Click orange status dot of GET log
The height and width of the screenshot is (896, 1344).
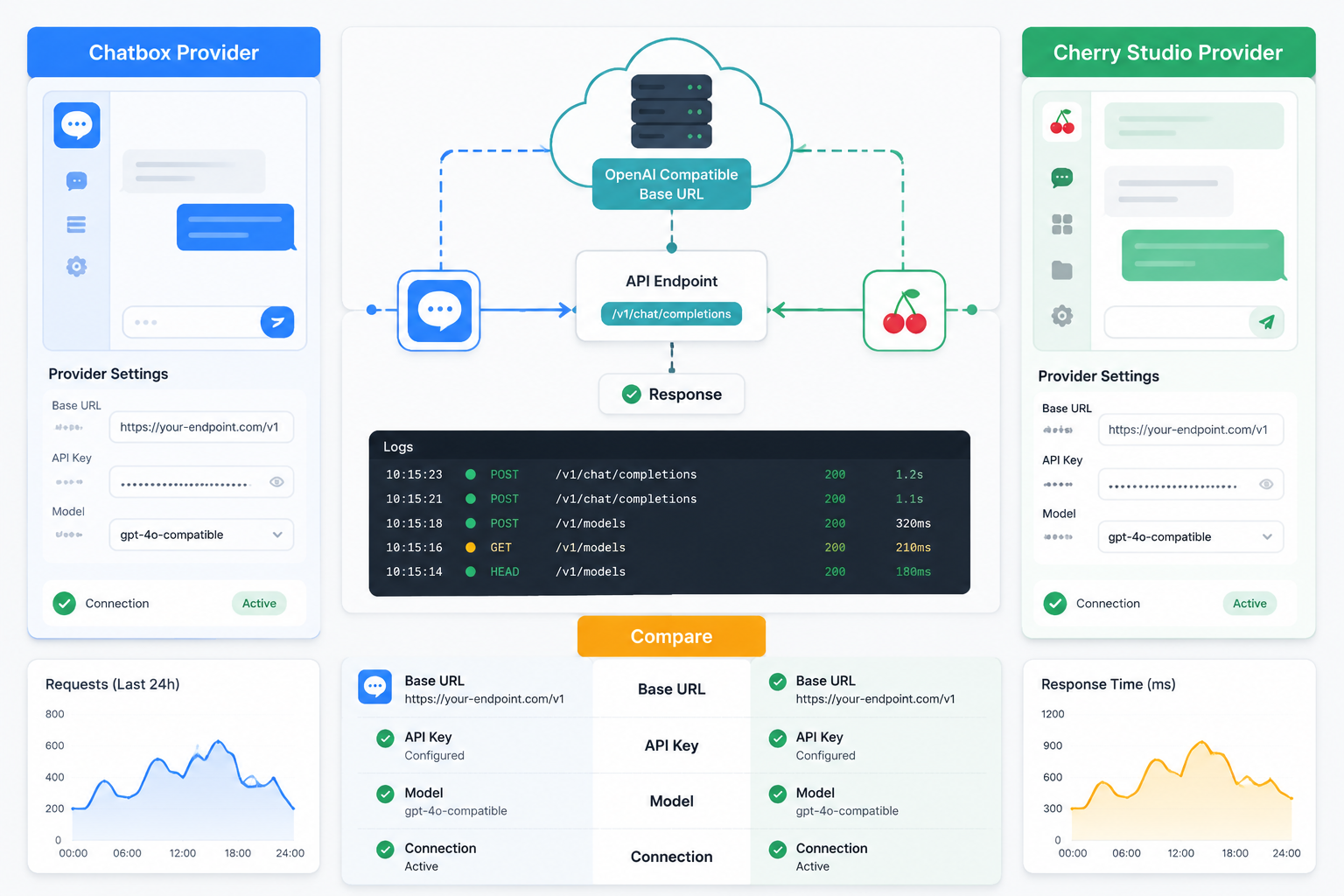(471, 548)
